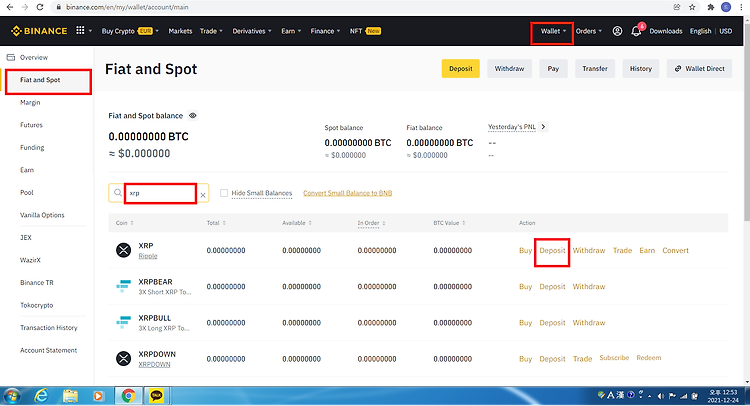Image resolution: width=750 pixels, height=406 pixels.
Task: Click the Transfer button
Action: point(595,68)
